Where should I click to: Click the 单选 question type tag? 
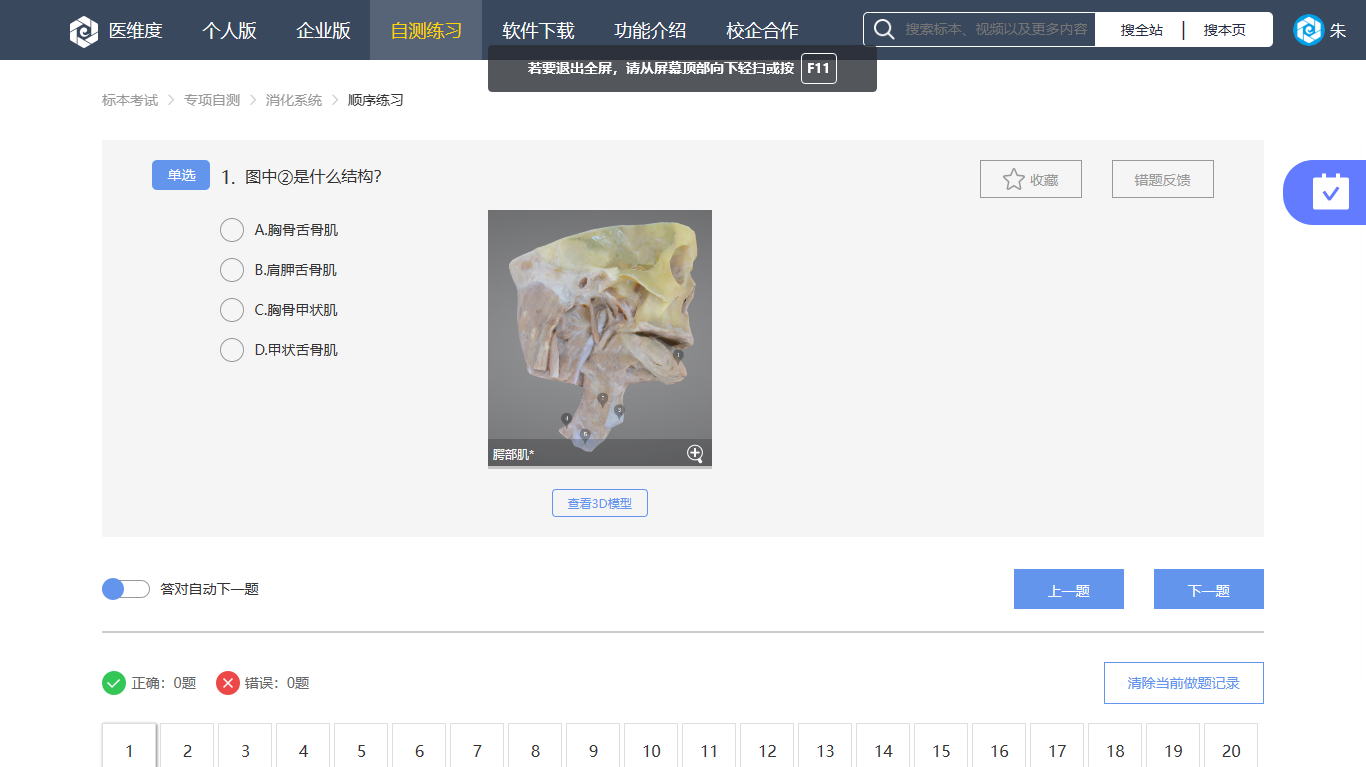coord(181,175)
